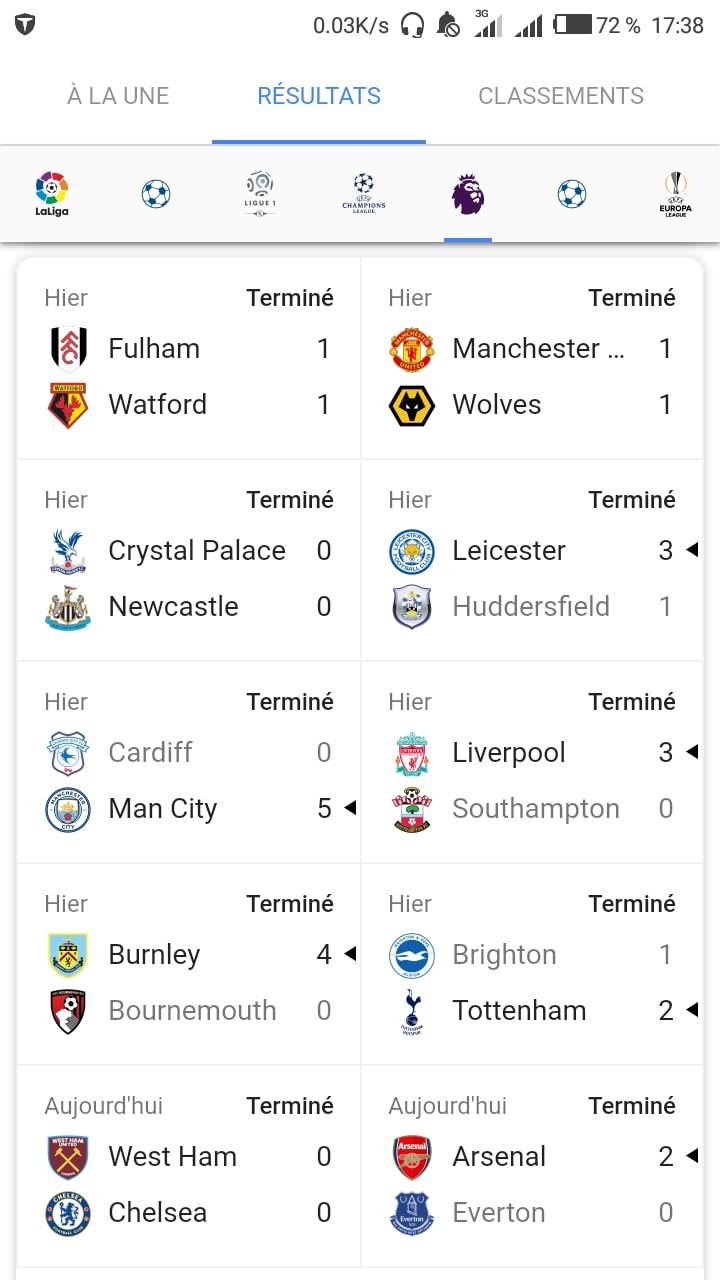The height and width of the screenshot is (1280, 720).
Task: Tap the Burnley score of 4
Action: pyautogui.click(x=324, y=955)
